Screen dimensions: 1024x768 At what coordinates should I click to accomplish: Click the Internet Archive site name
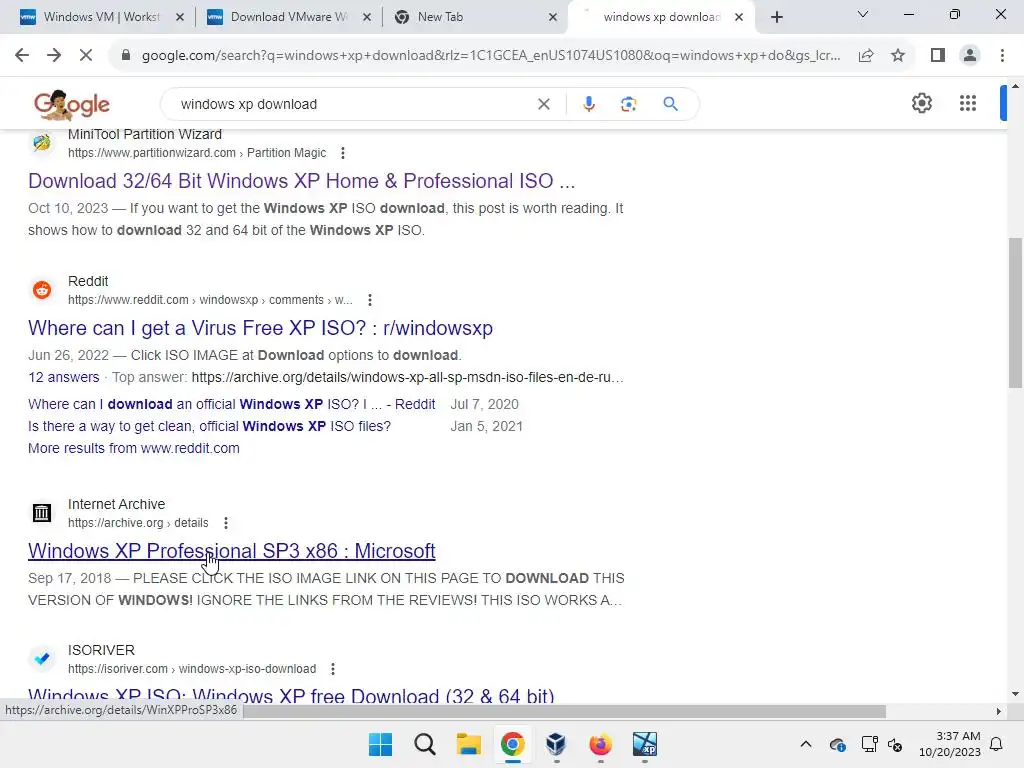116,504
